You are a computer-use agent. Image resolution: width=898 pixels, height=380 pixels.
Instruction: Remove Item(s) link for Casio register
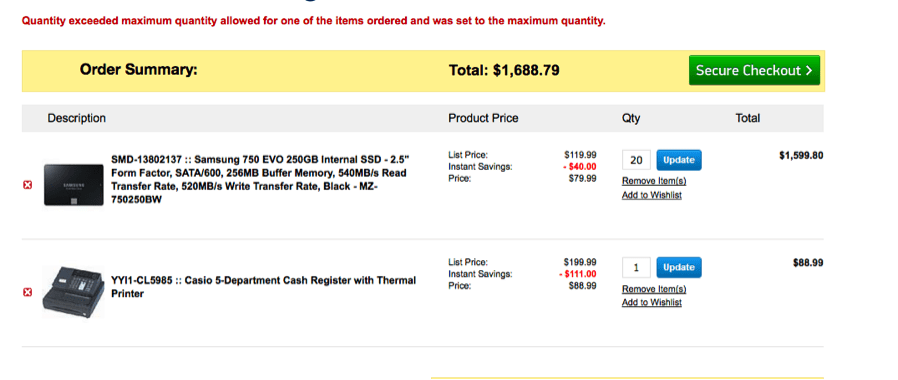[x=654, y=289]
